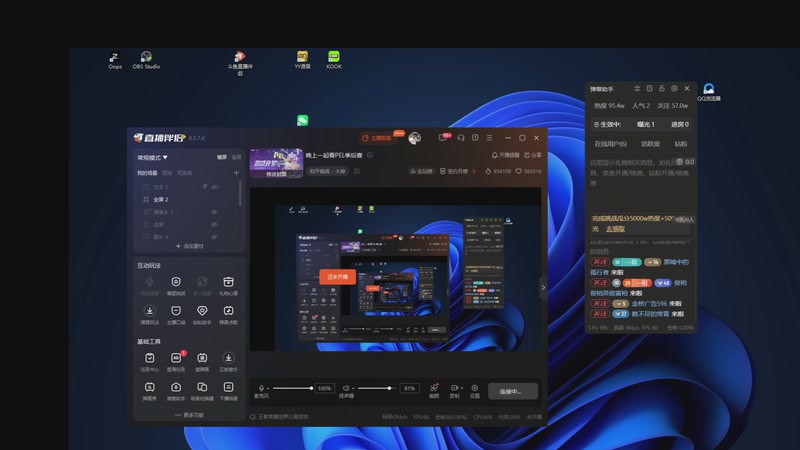
Task: Click the 连接中... start stream button
Action: pos(513,391)
